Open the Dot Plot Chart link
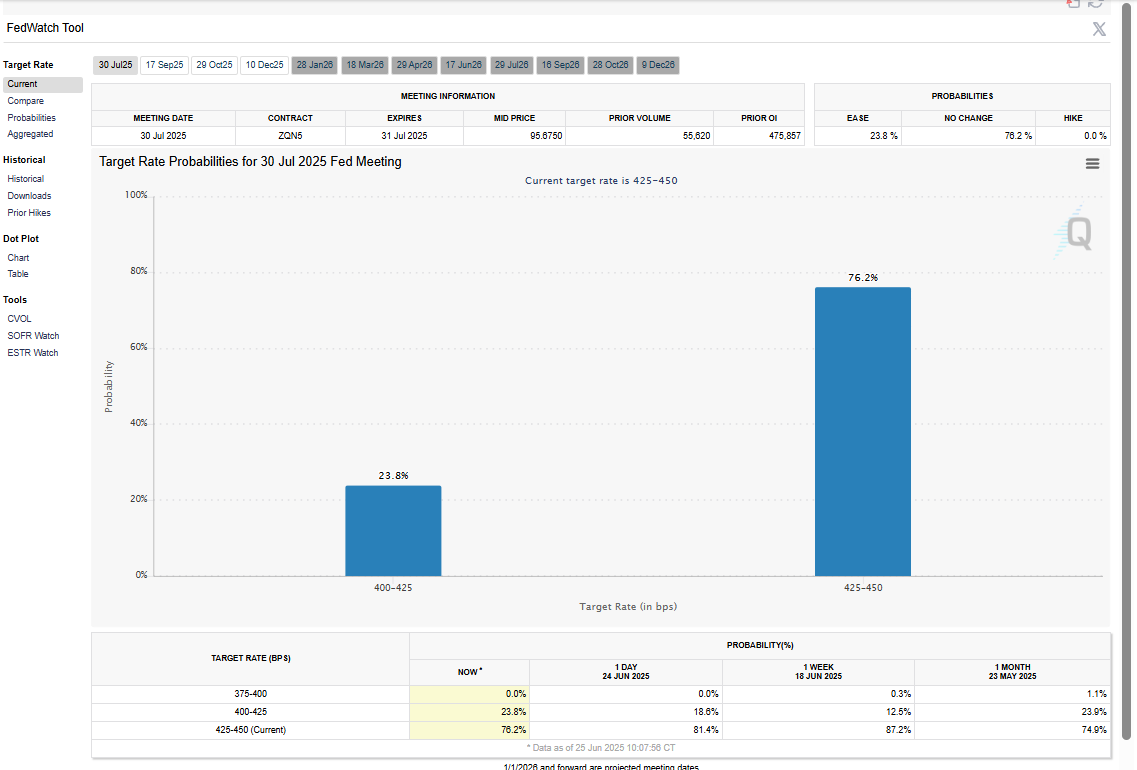The width and height of the screenshot is (1137, 770). [x=19, y=258]
